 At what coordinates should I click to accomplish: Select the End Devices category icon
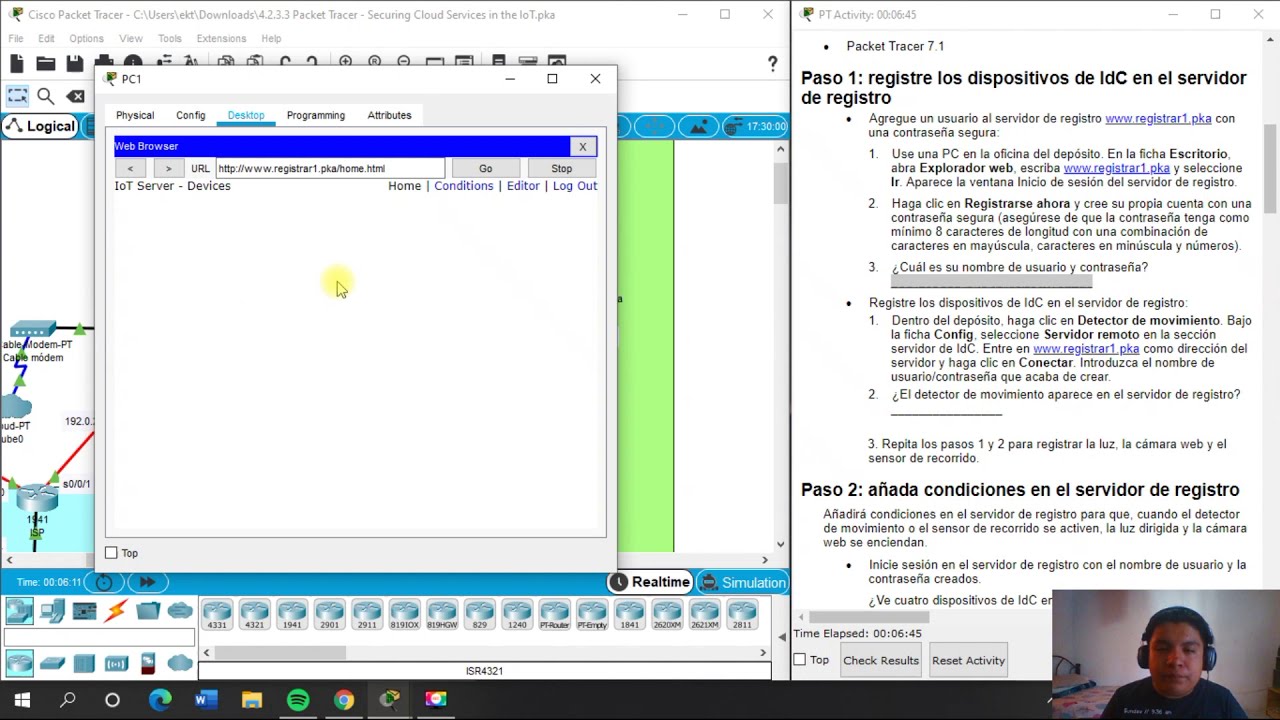point(52,610)
